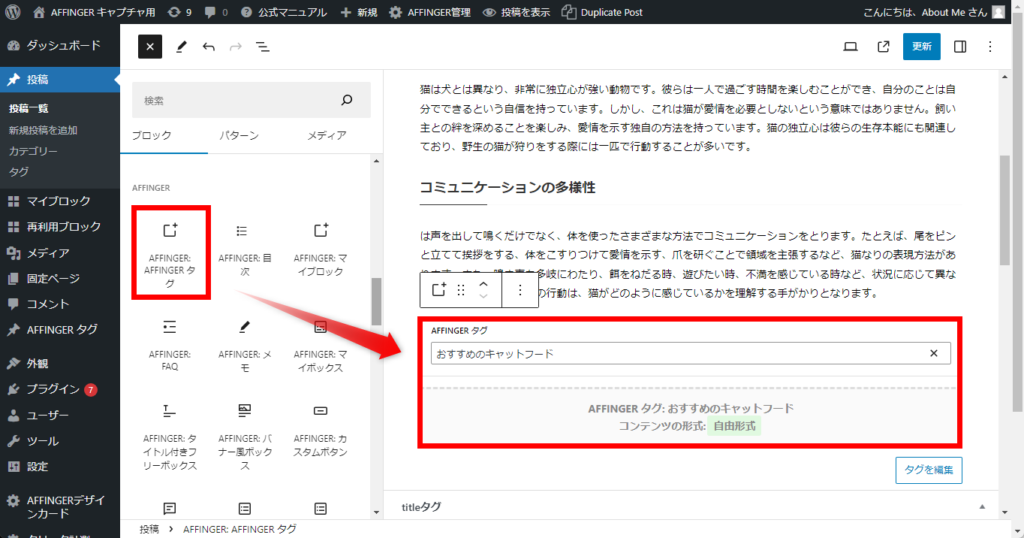The width and height of the screenshot is (1024, 538).
Task: Insert the AFFINGER マイブロック block
Action: click(320, 250)
